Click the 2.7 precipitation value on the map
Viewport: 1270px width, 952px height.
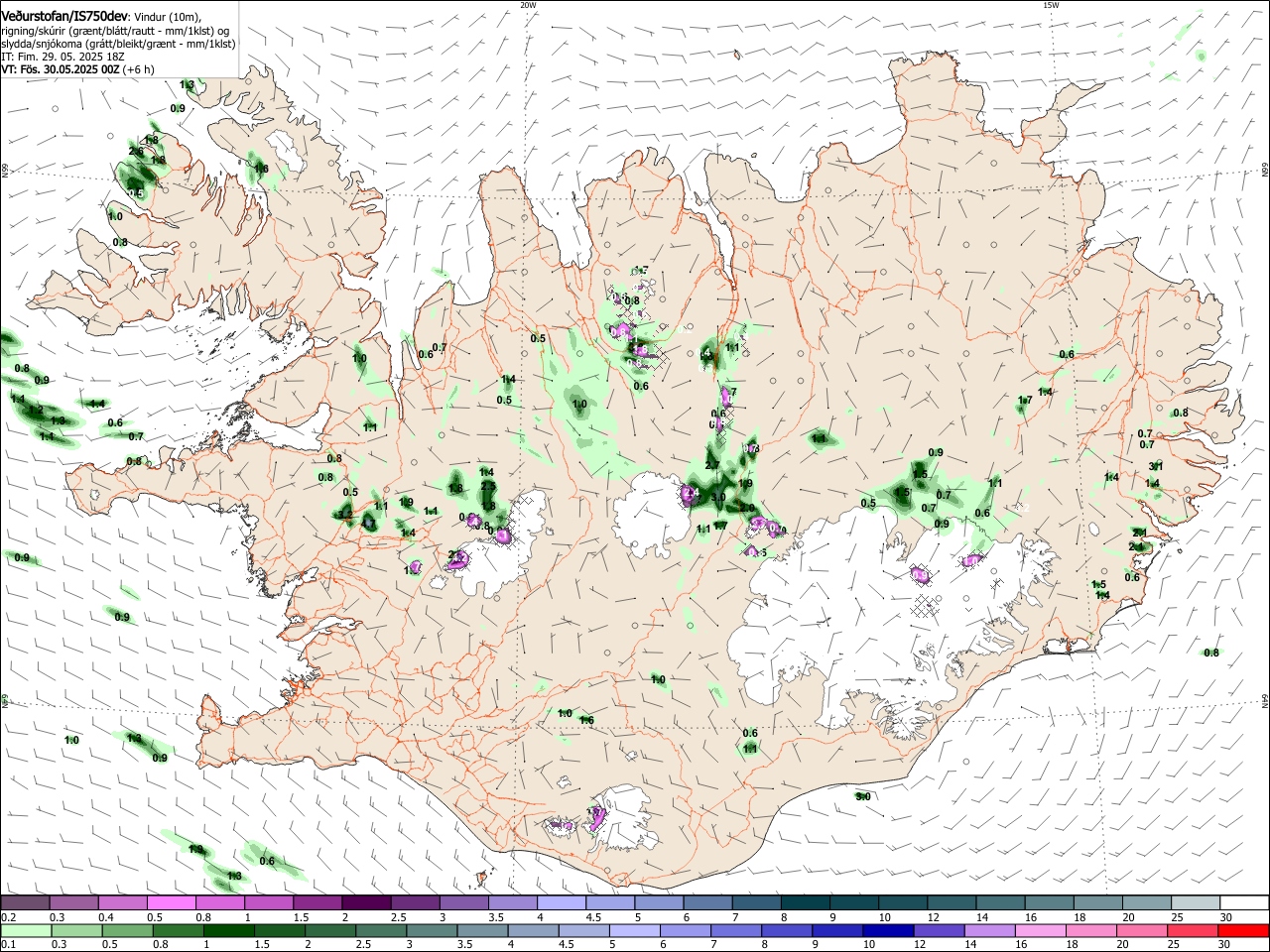point(712,465)
